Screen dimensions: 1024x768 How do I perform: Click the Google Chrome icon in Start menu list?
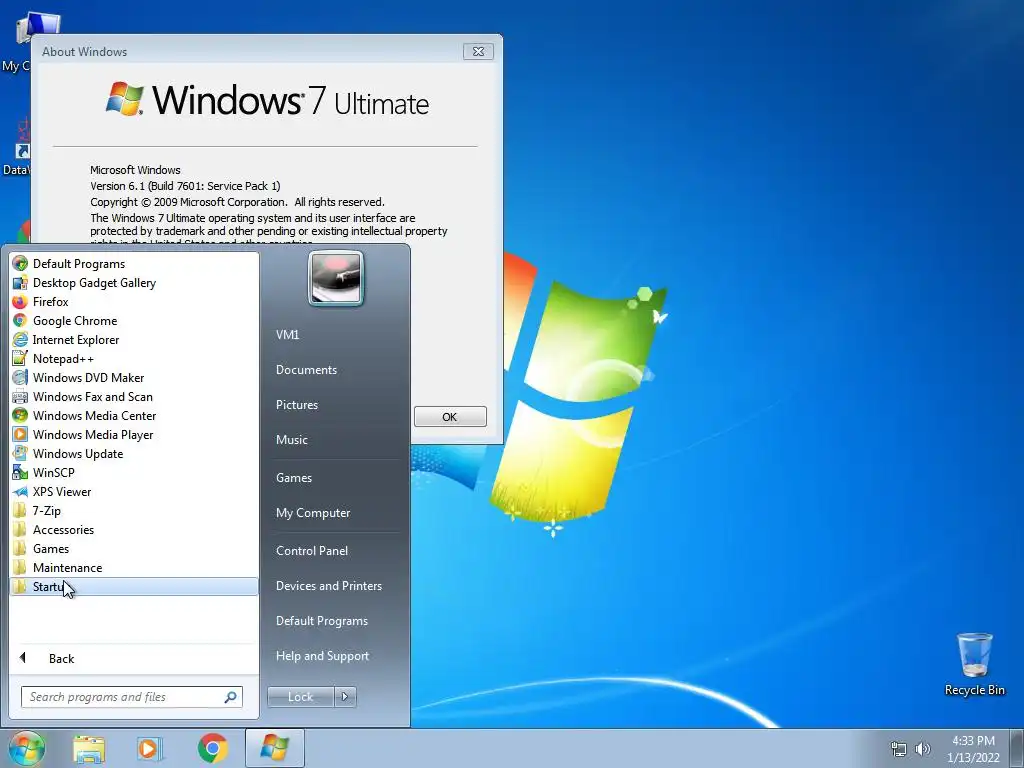(x=20, y=321)
